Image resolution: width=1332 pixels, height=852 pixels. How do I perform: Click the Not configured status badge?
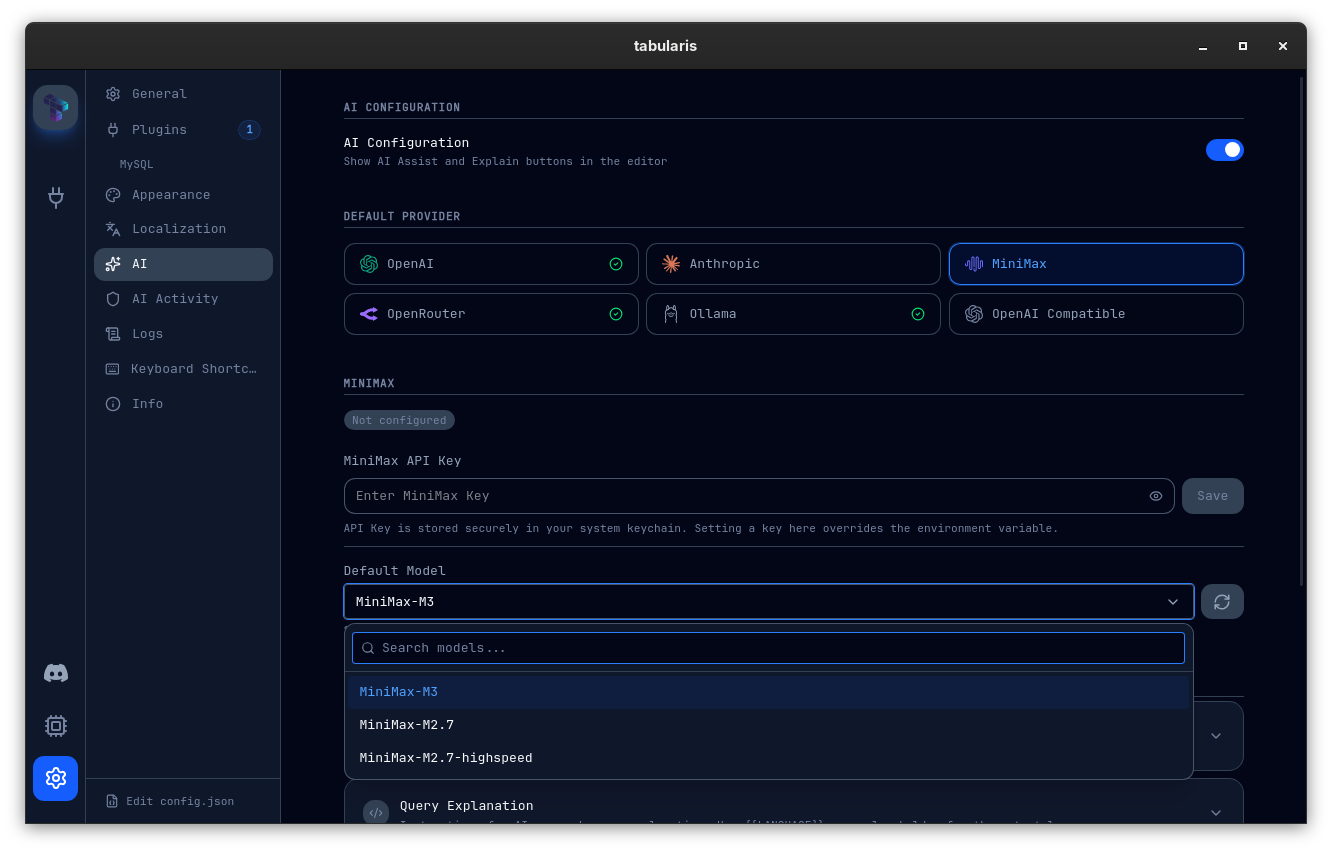pyautogui.click(x=399, y=420)
